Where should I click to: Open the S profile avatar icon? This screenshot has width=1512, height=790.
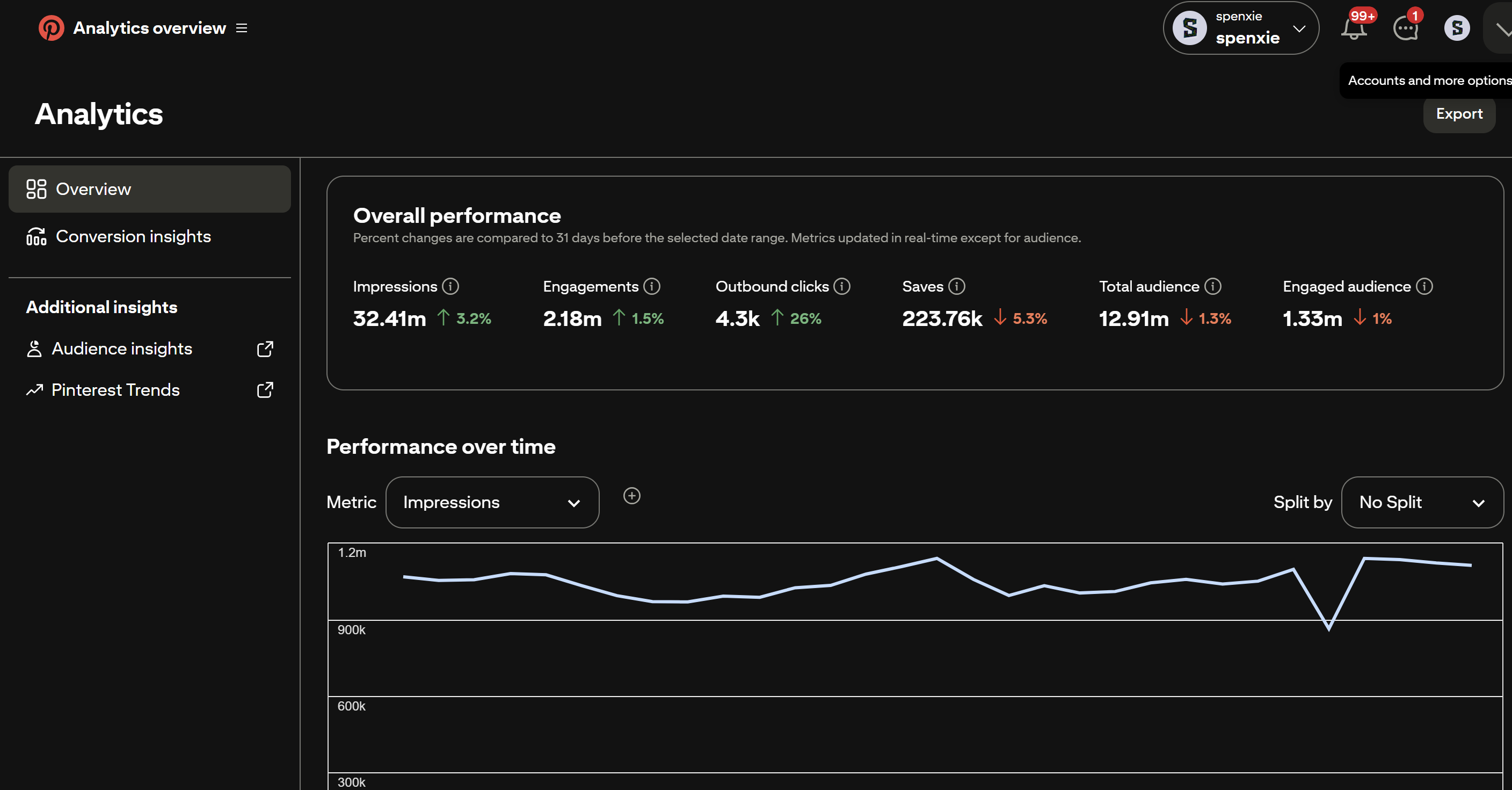[x=1456, y=28]
